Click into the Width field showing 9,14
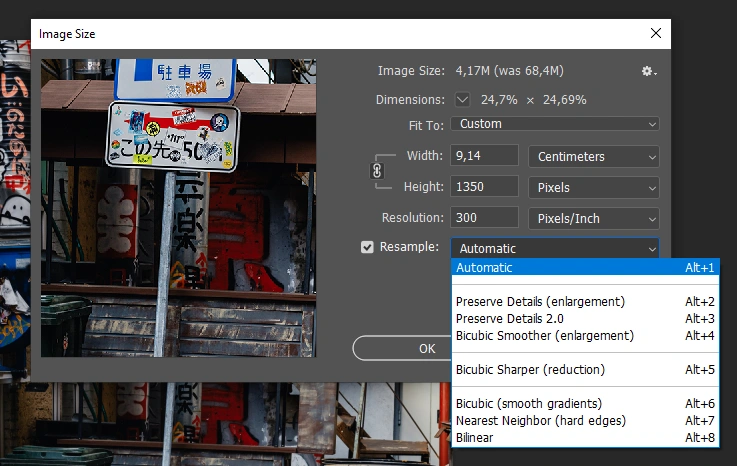 coord(485,156)
